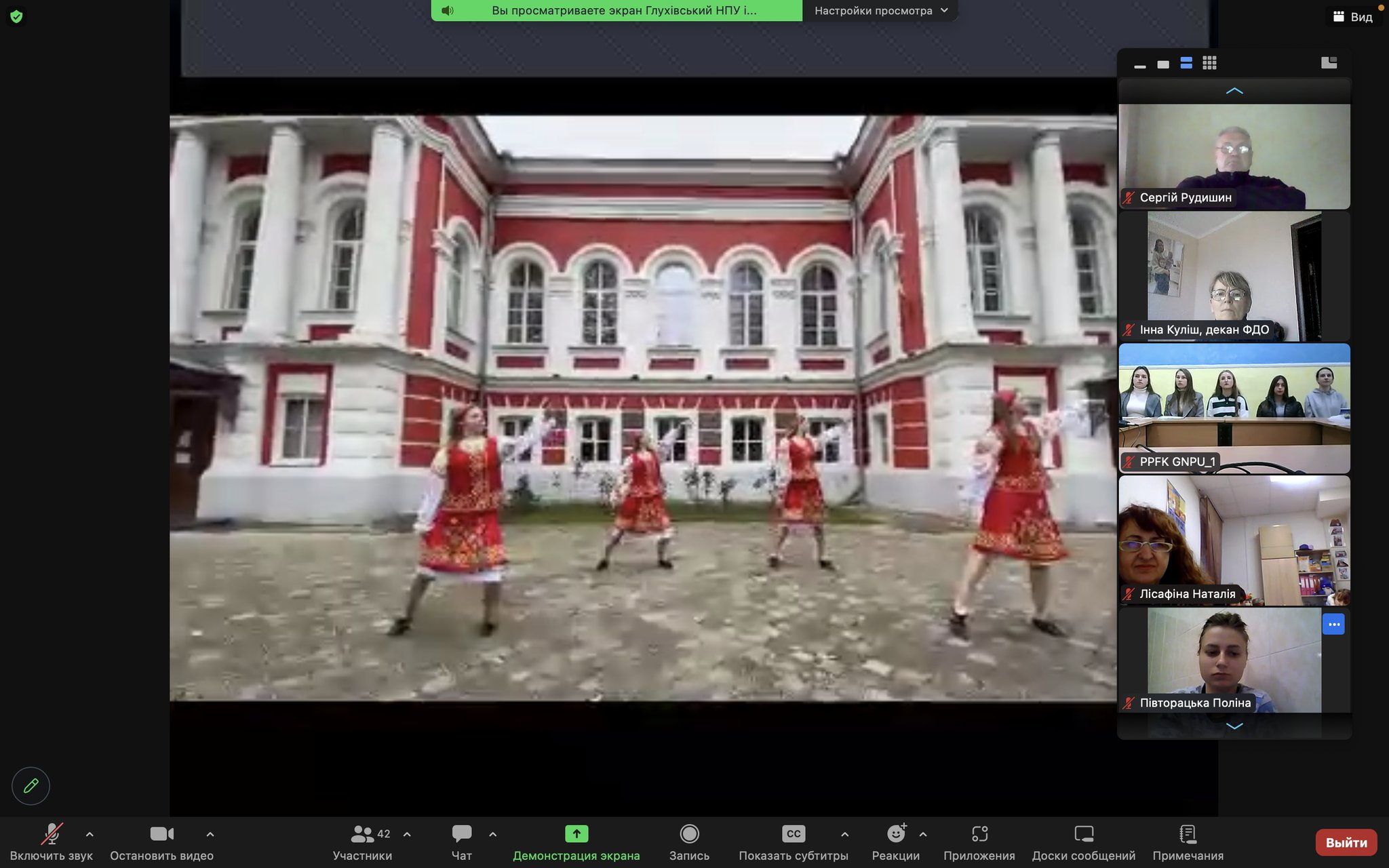
Task: Switch video panel to single speaker view
Action: (1163, 64)
